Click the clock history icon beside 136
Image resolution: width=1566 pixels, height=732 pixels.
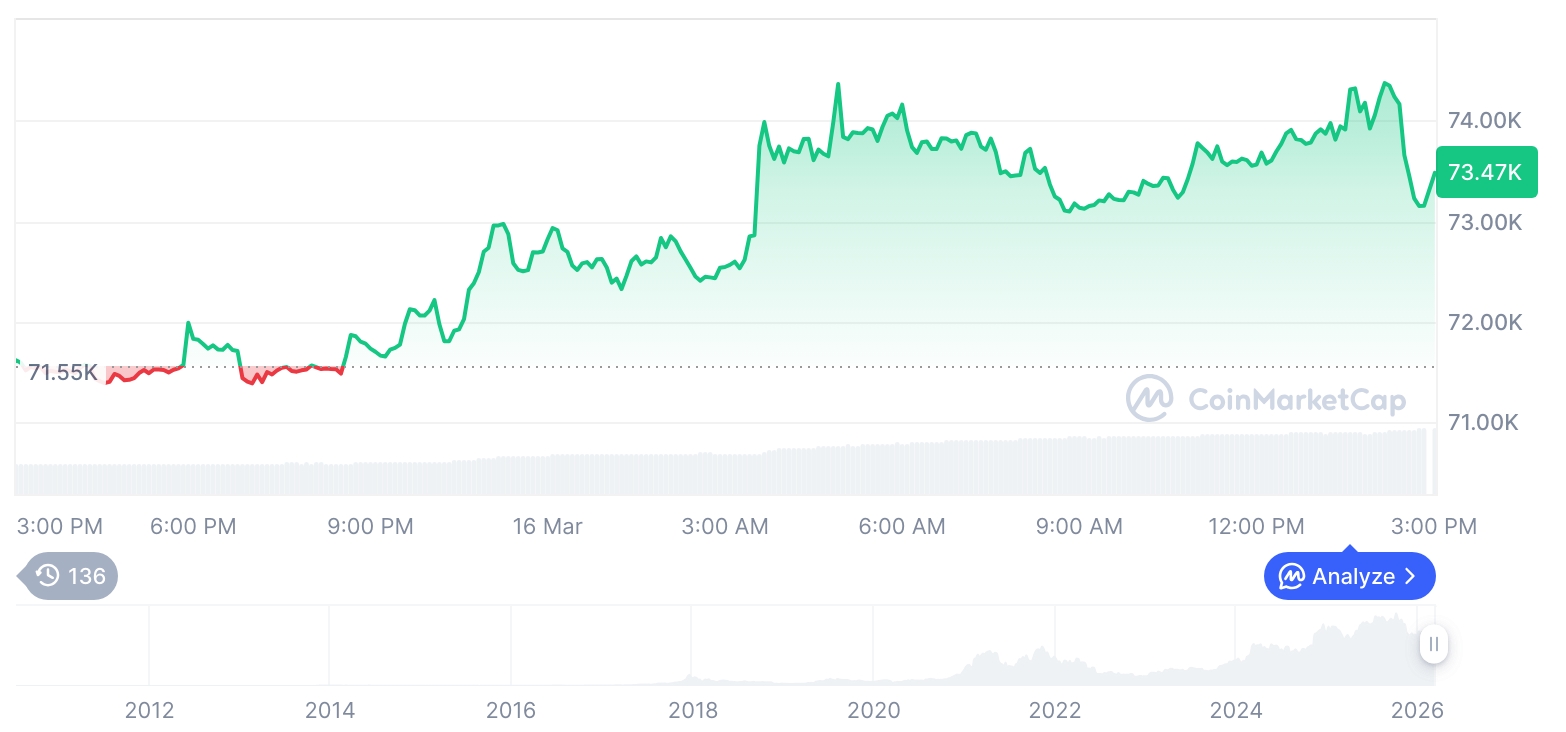pos(47,576)
